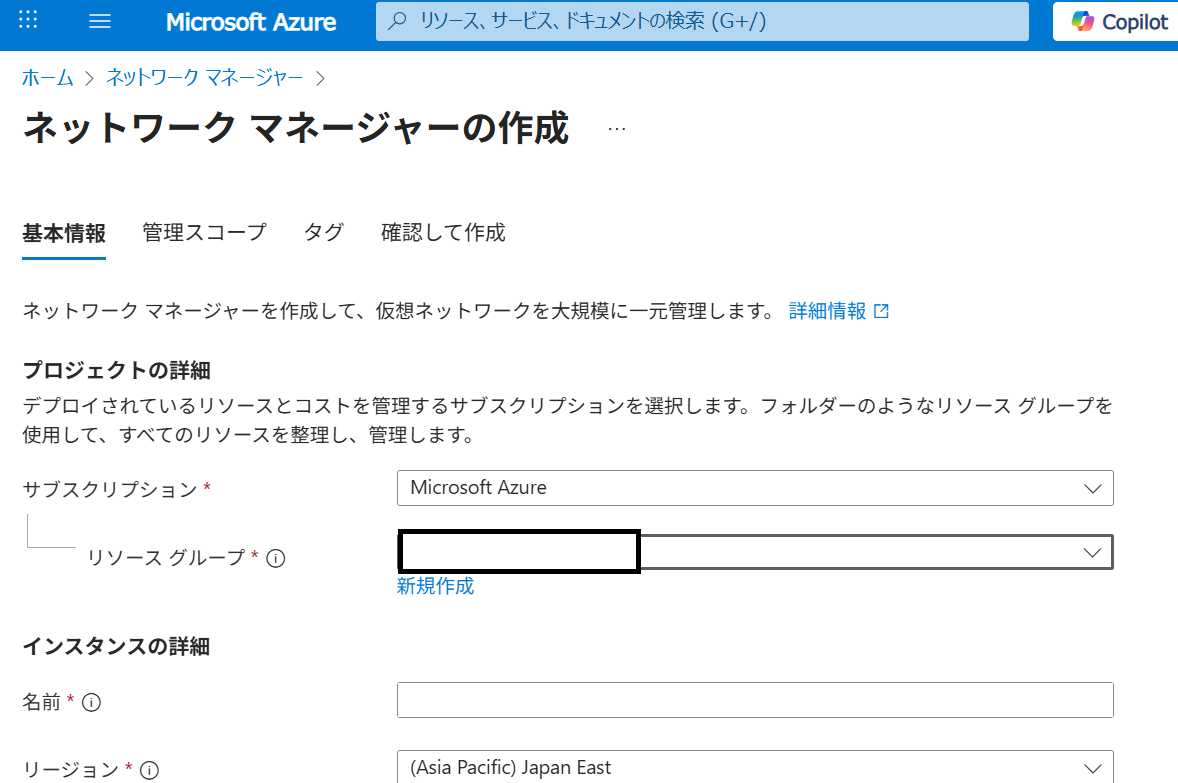Click the 名前 text field
The image size is (1178, 783).
tap(755, 700)
